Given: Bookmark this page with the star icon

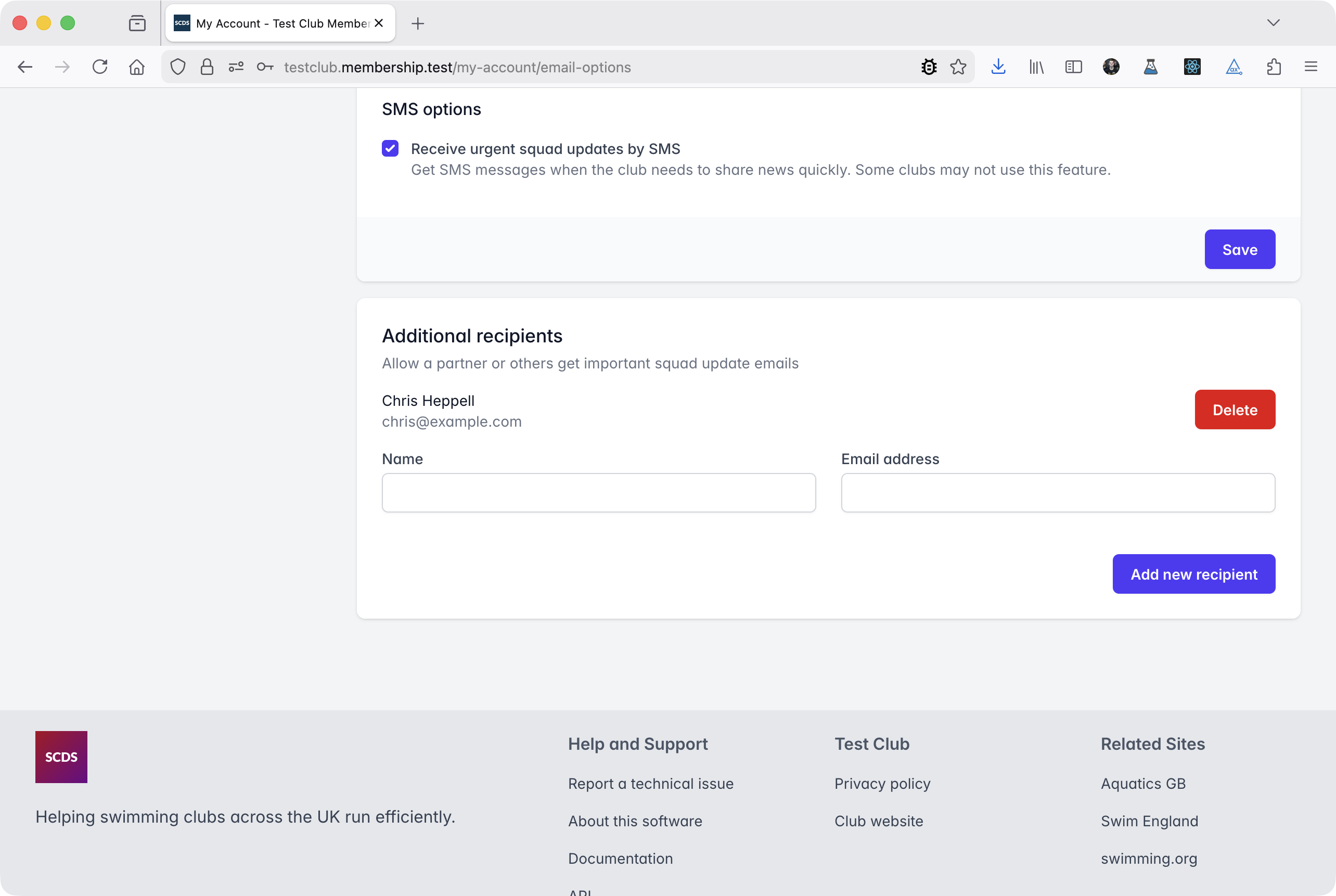Looking at the screenshot, I should click(958, 67).
